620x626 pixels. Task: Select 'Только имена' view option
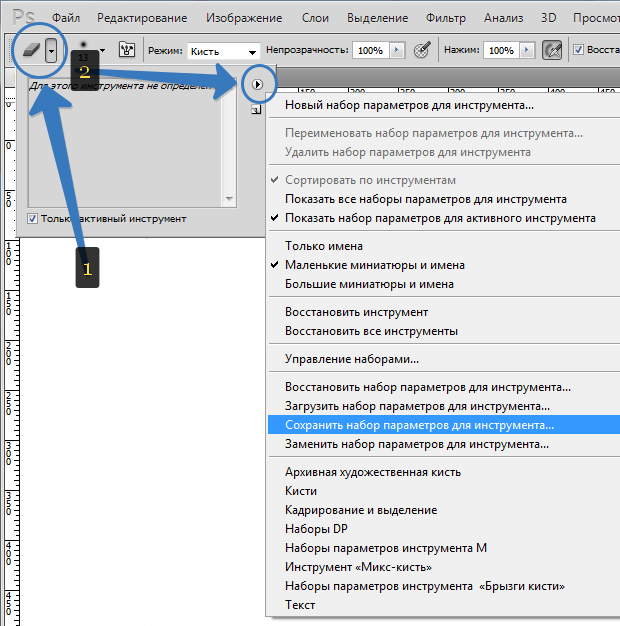coord(324,246)
